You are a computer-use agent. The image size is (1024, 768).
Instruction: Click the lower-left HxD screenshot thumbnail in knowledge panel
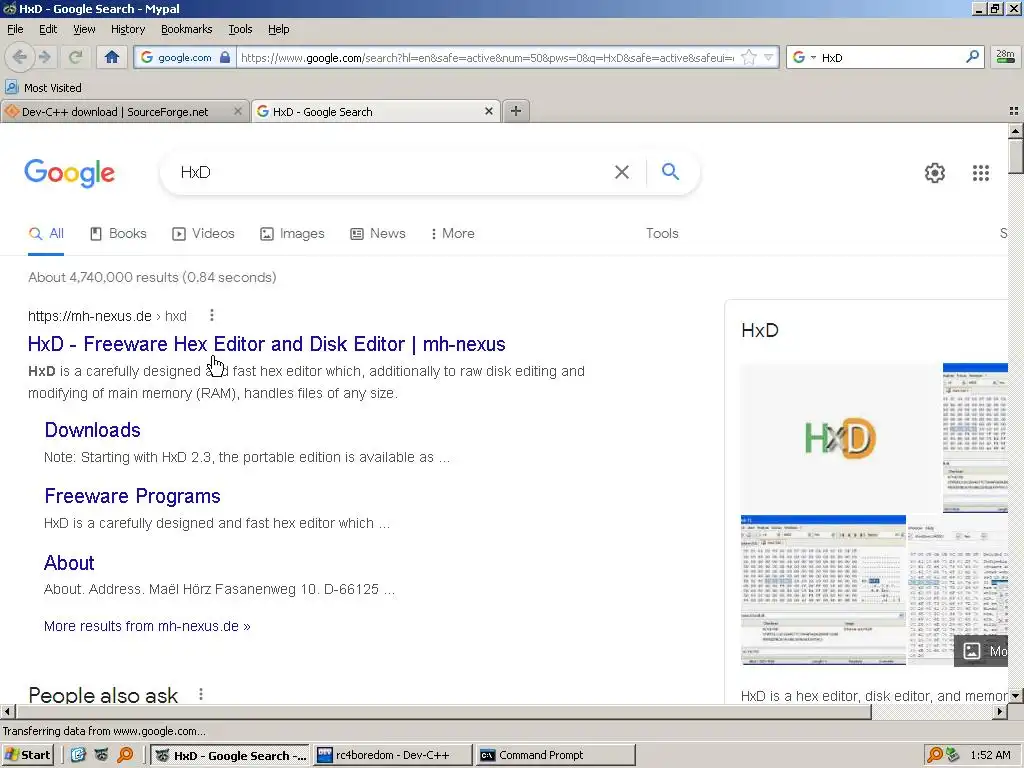click(824, 590)
